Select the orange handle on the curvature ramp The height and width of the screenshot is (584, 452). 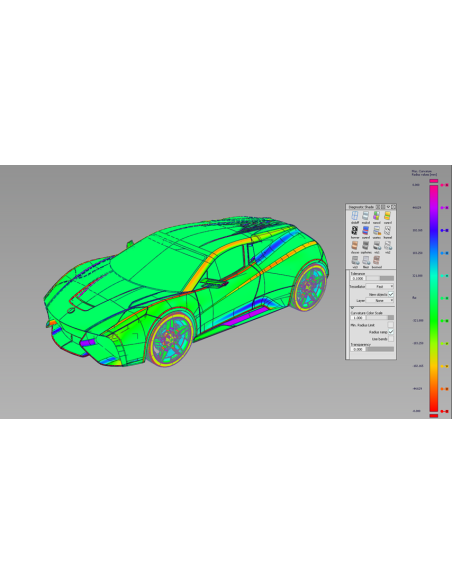tap(444, 389)
